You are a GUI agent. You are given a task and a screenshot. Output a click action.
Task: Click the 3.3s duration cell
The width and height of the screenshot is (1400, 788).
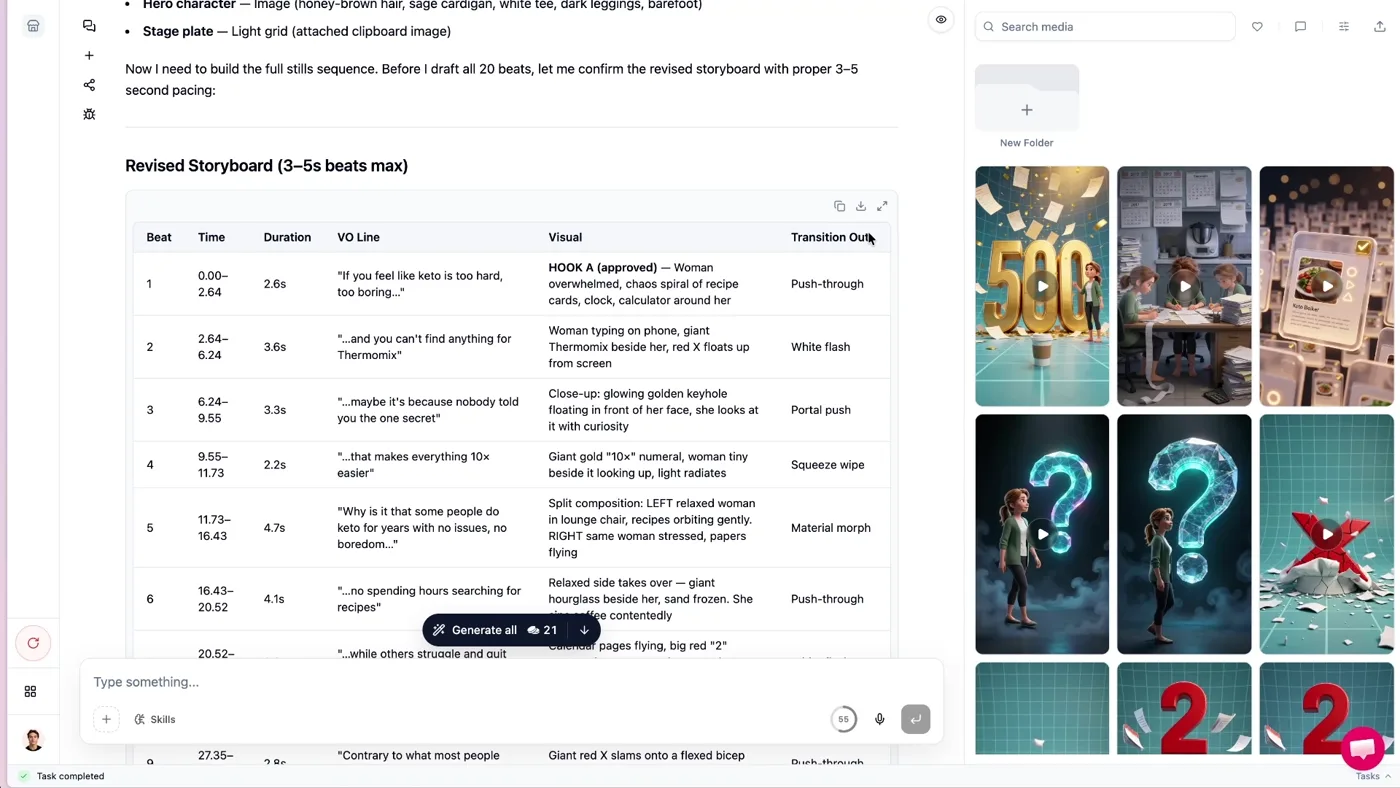click(x=274, y=410)
